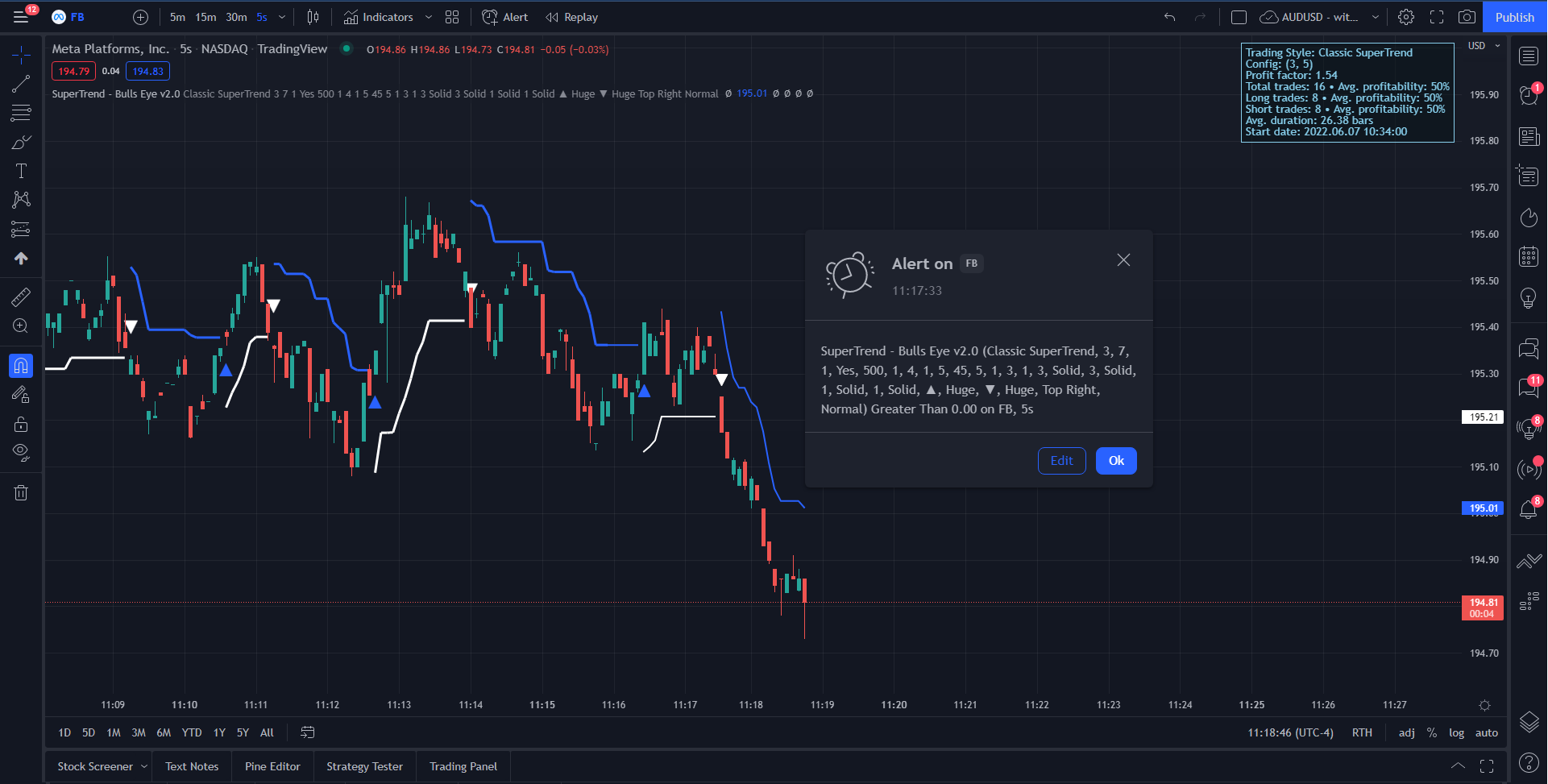The width and height of the screenshot is (1548, 784).
Task: Expand the AUDUSD trading account dropdown
Action: pos(1374,16)
